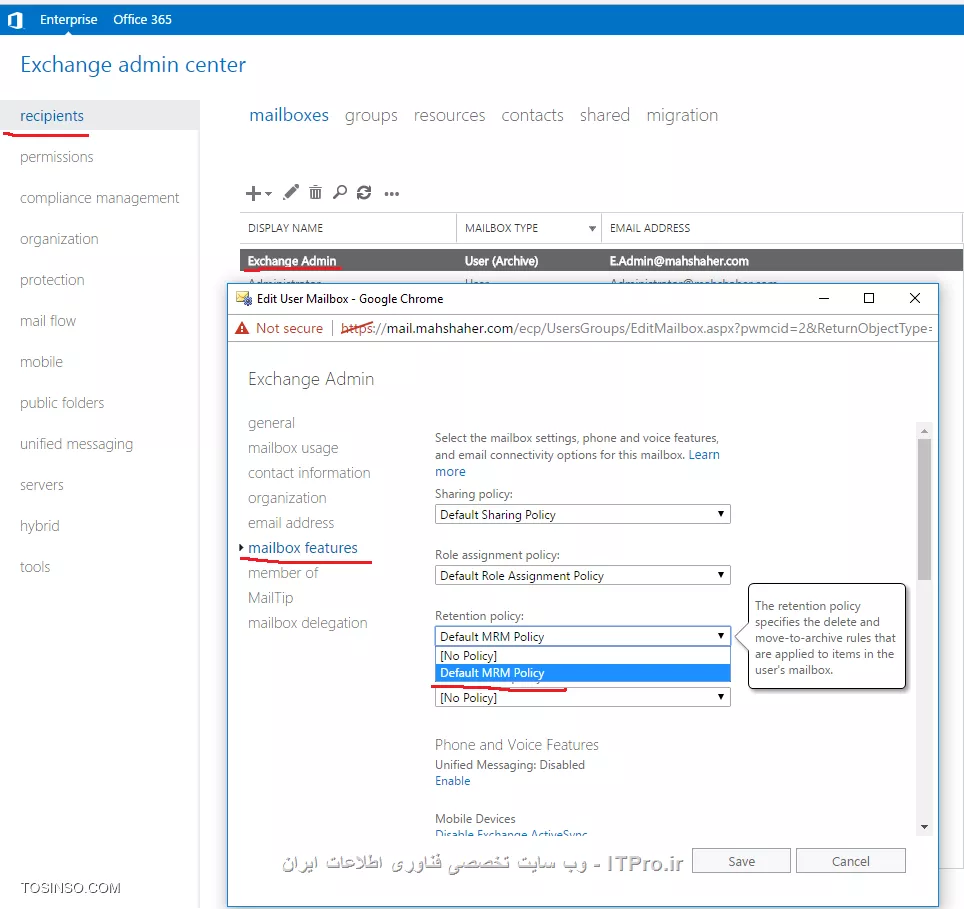The image size is (964, 909).
Task: Select recipients in left navigation
Action: tap(52, 116)
